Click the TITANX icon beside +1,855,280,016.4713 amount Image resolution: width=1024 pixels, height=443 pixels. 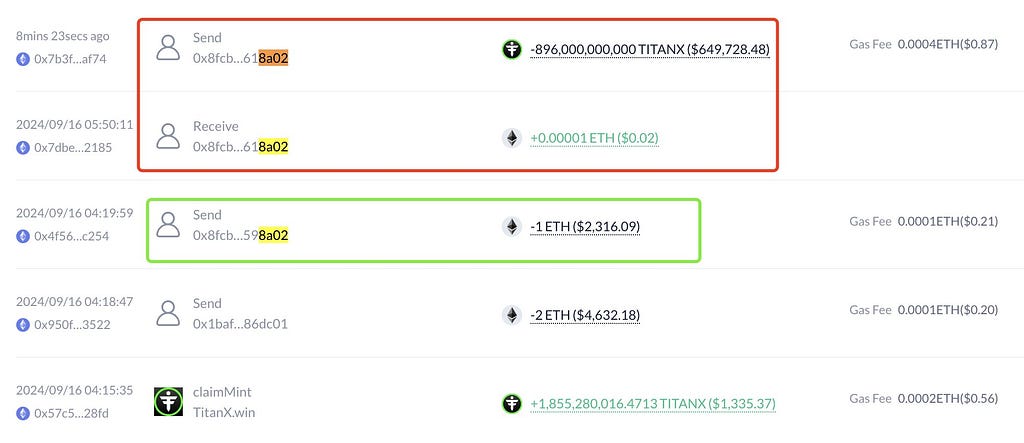pyautogui.click(x=512, y=404)
